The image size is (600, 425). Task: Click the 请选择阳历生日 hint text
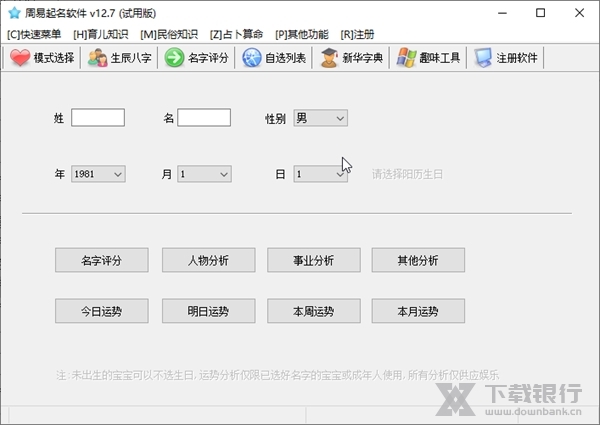coord(407,174)
